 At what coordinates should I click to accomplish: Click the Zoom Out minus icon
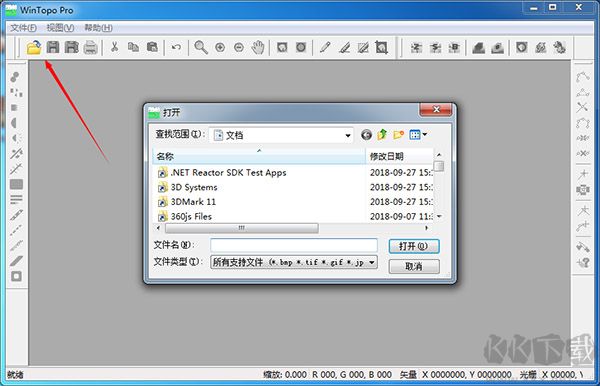239,47
